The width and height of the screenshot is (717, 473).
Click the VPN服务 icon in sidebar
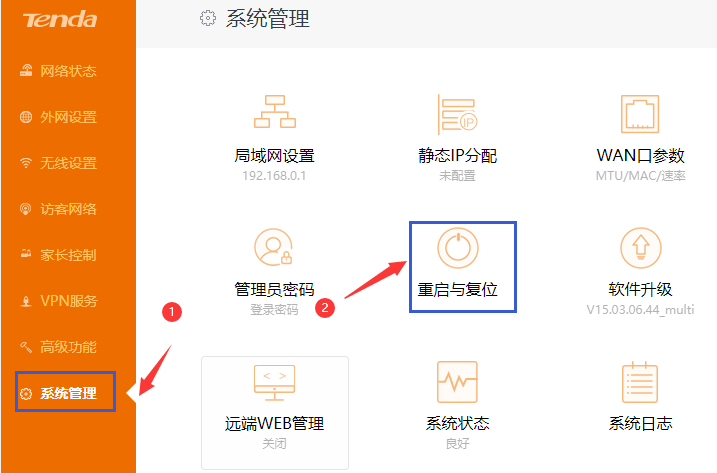(x=26, y=301)
